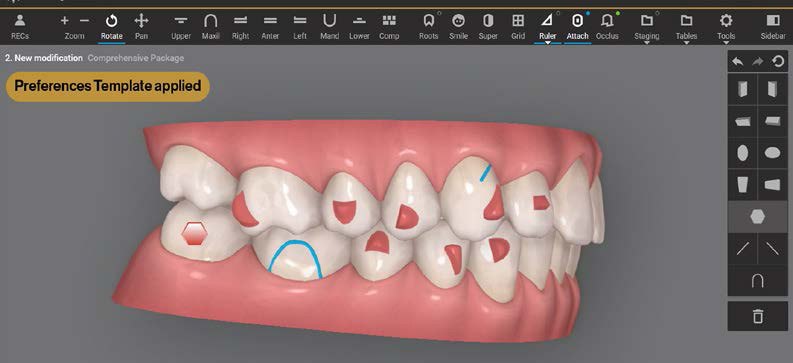
Task: Open the Tables dropdown
Action: click(x=686, y=27)
